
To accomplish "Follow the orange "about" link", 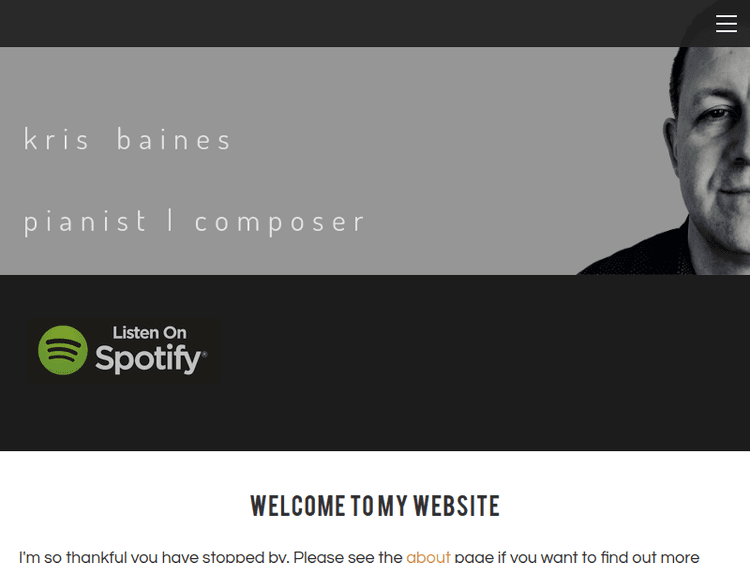I will [428, 556].
